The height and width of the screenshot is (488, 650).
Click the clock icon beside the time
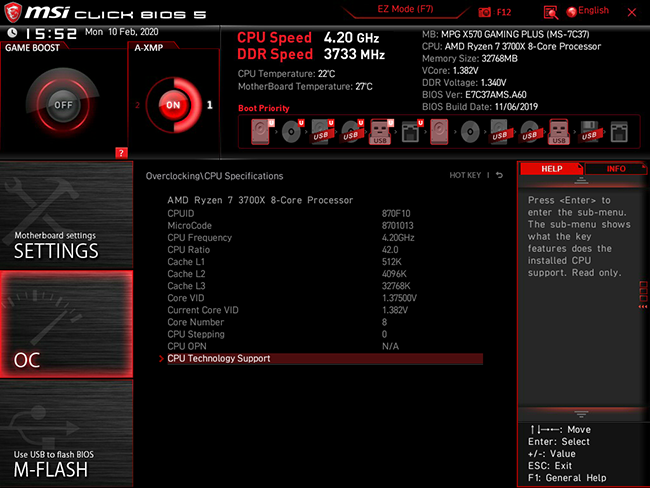pos(12,33)
